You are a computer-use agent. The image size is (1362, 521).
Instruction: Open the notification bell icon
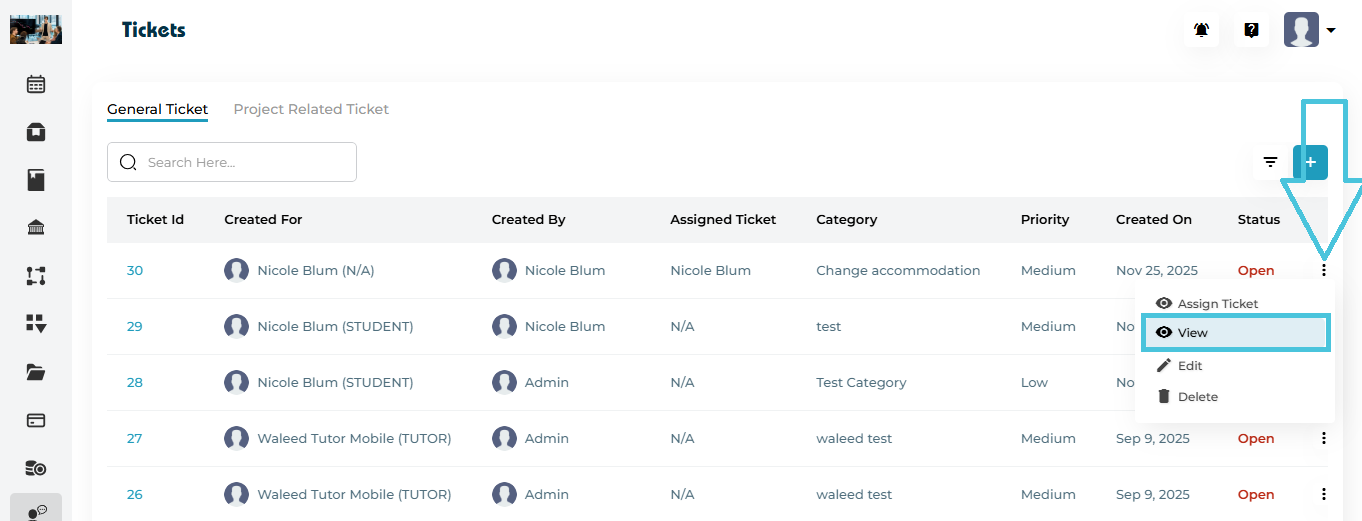click(x=1202, y=30)
